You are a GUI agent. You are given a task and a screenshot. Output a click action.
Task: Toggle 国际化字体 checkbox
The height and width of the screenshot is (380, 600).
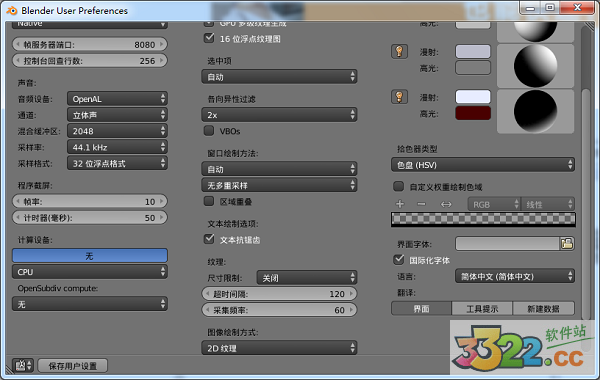click(399, 260)
